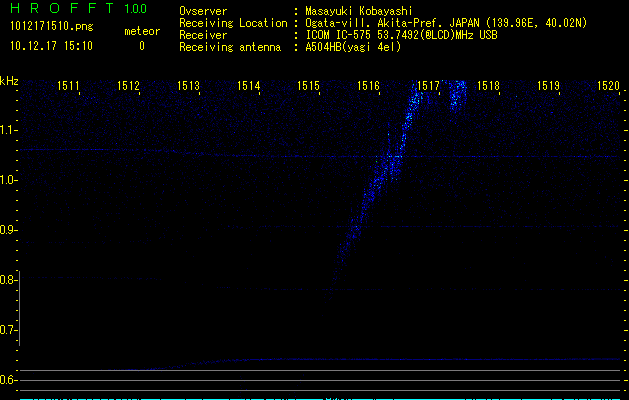Click the bright echo blob right of 1517
Screen dimensions: 629x400
[458, 95]
